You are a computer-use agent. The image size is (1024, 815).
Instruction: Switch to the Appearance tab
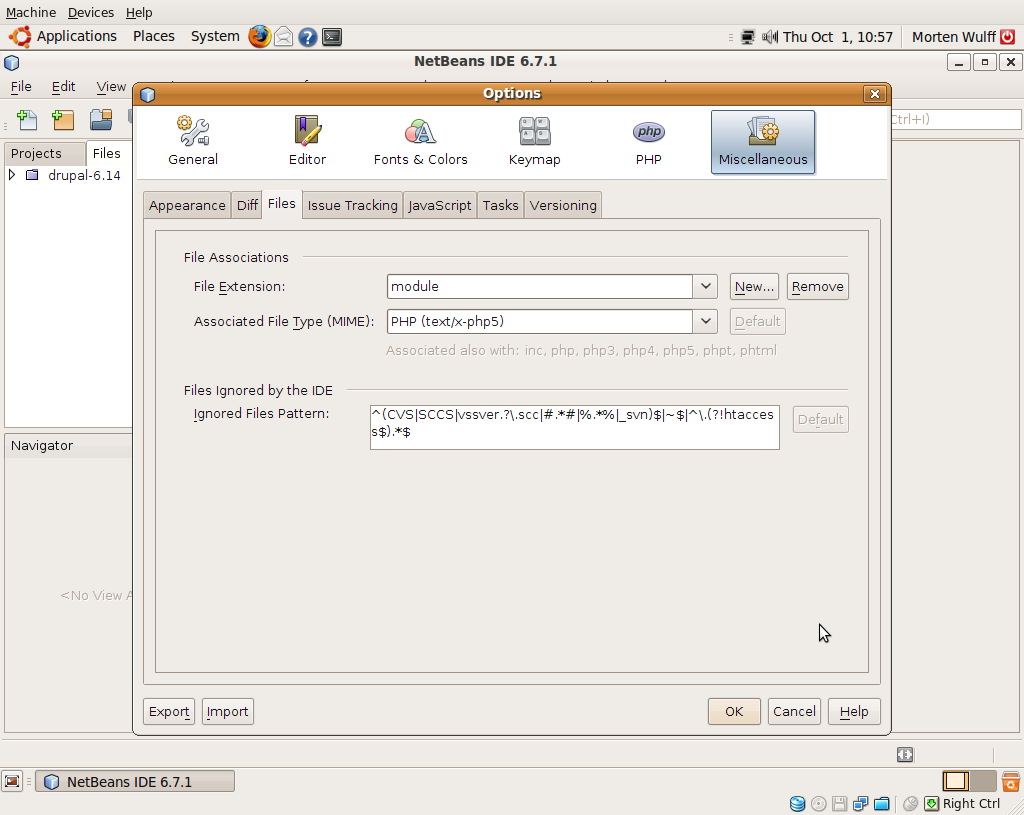187,205
